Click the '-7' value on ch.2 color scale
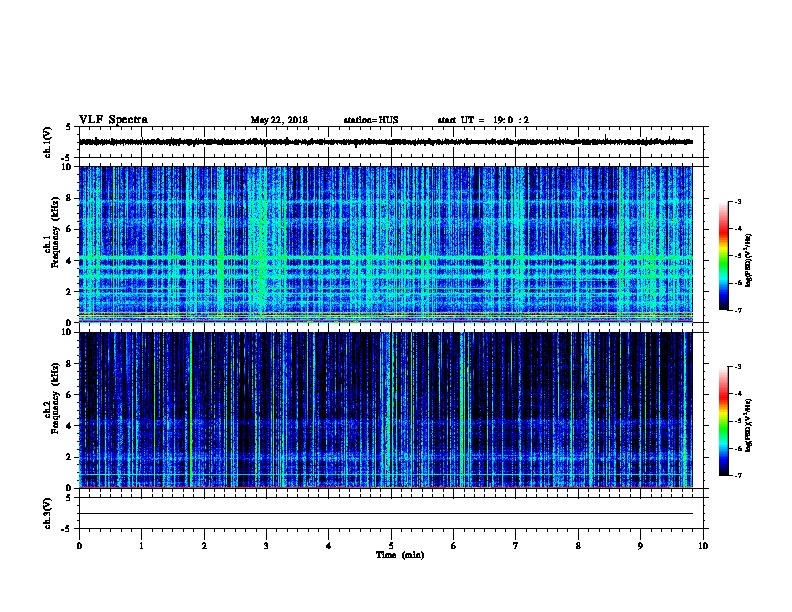The width and height of the screenshot is (792, 612). [737, 476]
